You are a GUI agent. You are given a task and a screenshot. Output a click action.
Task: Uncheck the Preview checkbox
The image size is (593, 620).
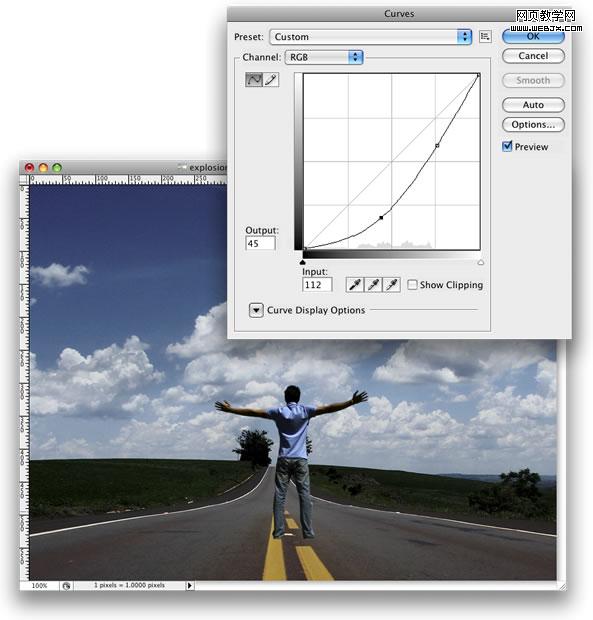click(x=507, y=147)
